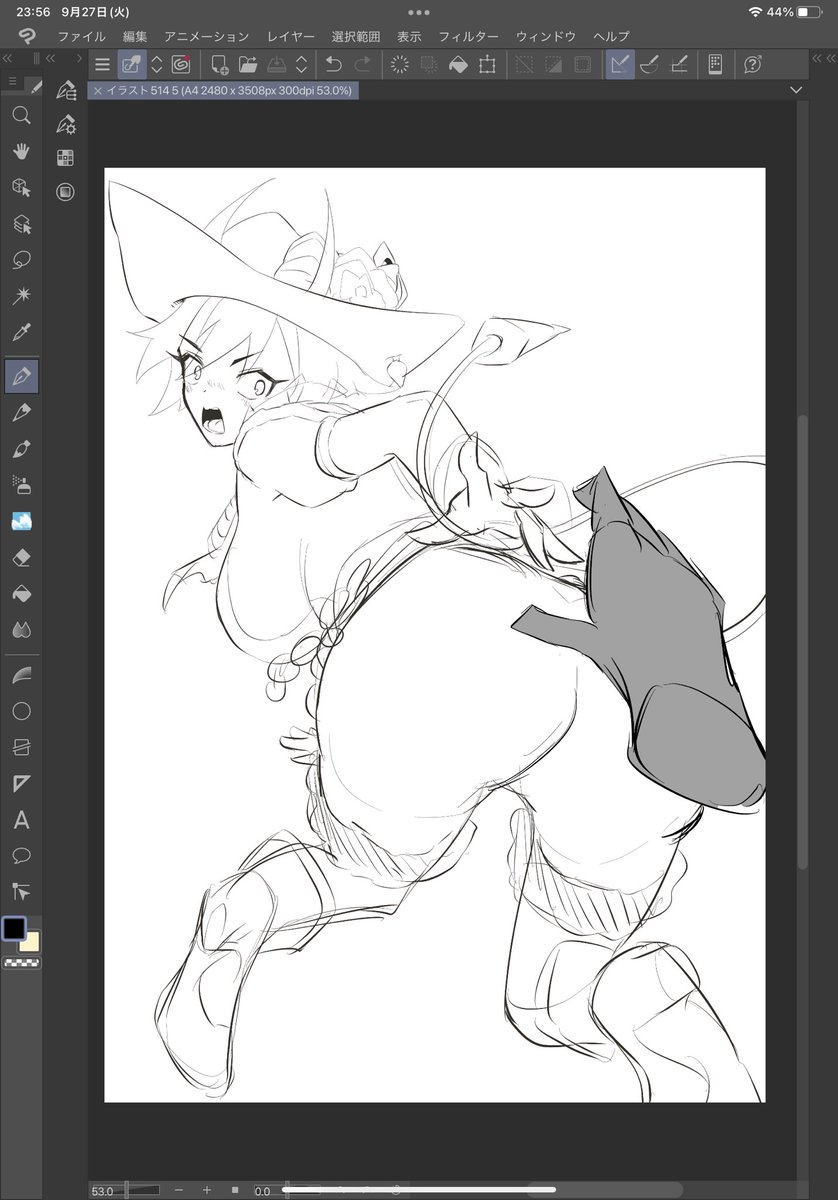Screen dimensions: 838x1200
Task: Select the Blend tool
Action: 21,629
